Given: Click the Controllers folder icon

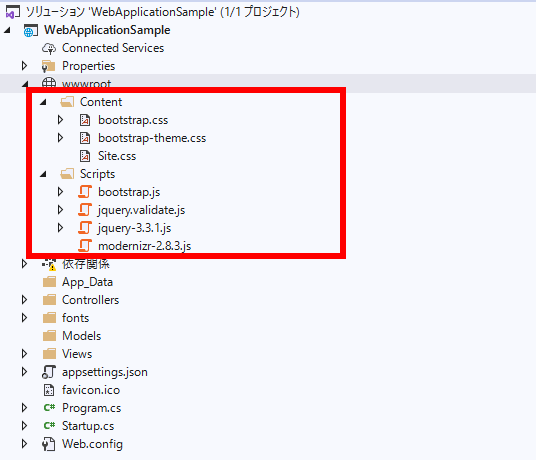Looking at the screenshot, I should tap(50, 300).
